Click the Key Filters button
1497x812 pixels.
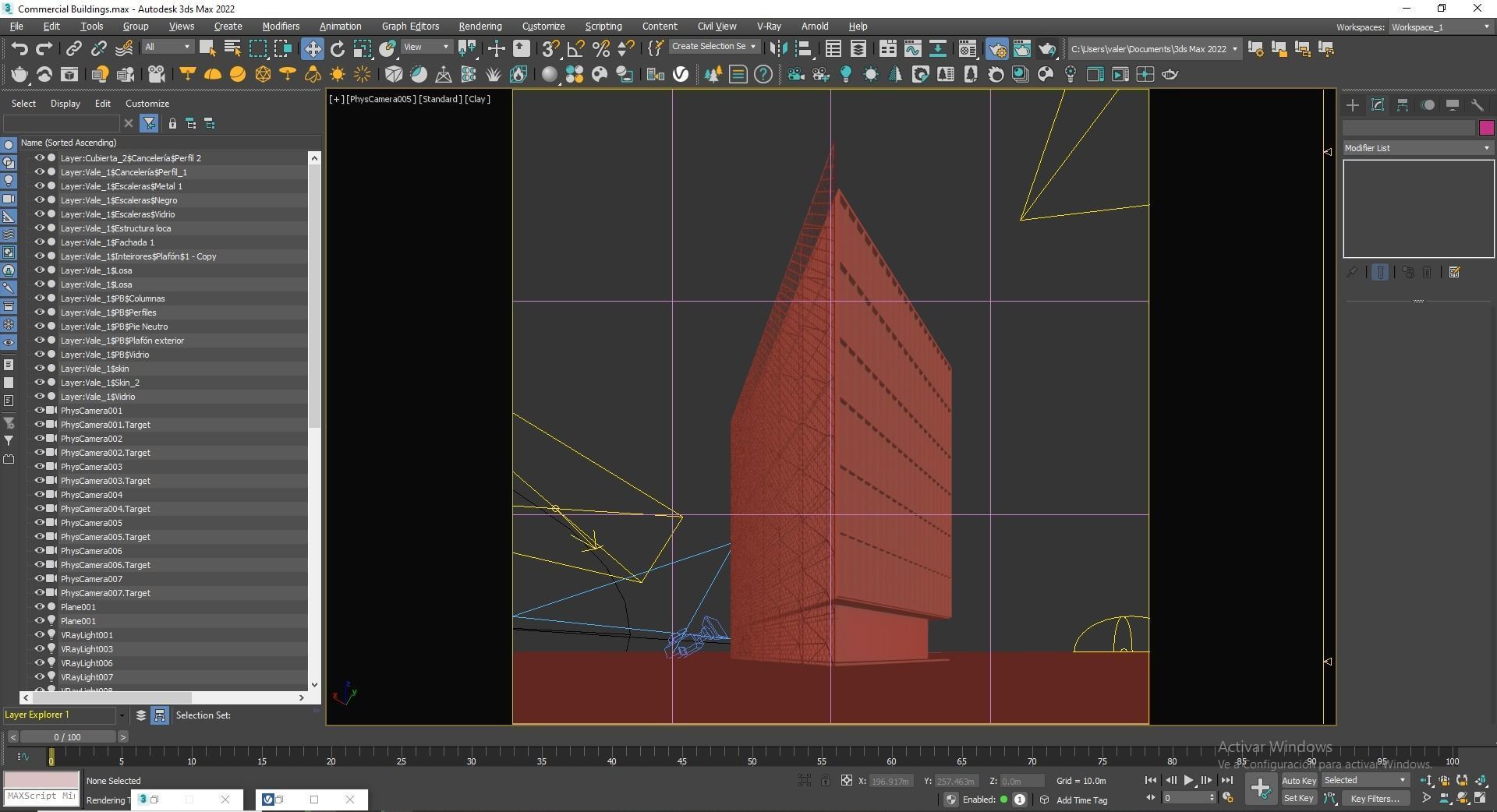click(x=1376, y=798)
